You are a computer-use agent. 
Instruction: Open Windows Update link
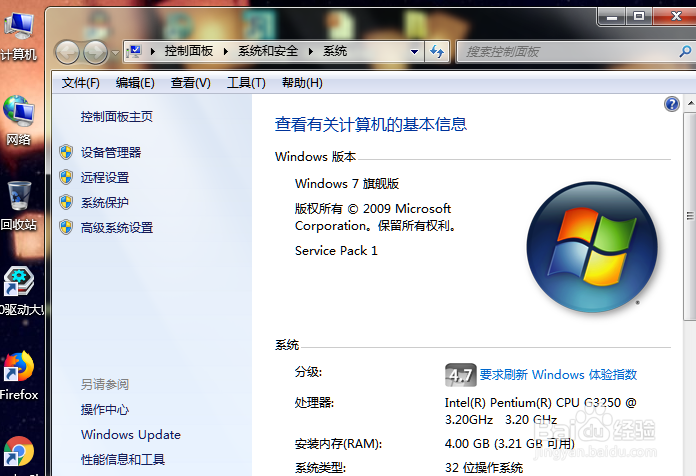pos(131,434)
